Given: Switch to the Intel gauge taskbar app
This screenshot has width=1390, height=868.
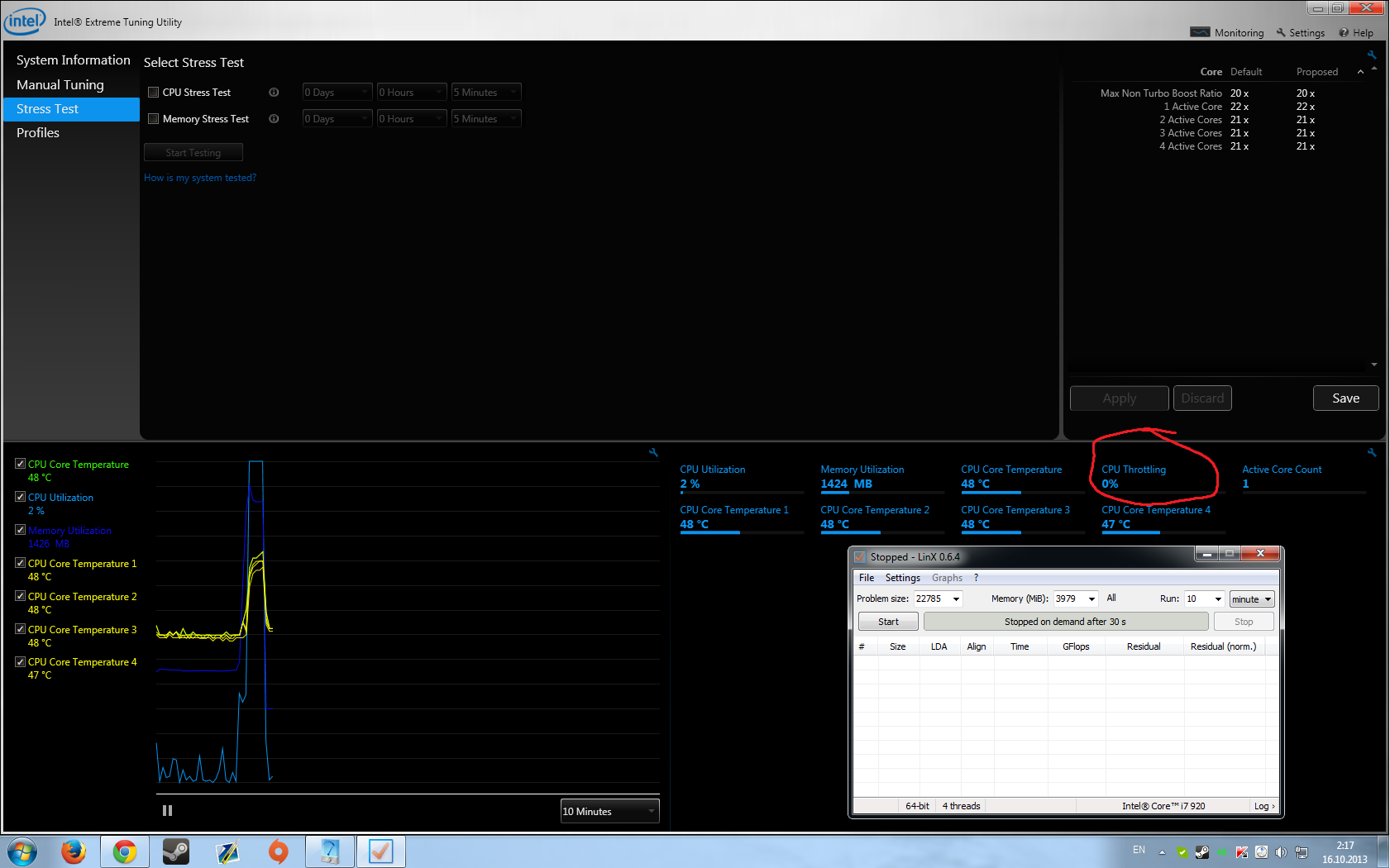Looking at the screenshot, I should pos(330,851).
